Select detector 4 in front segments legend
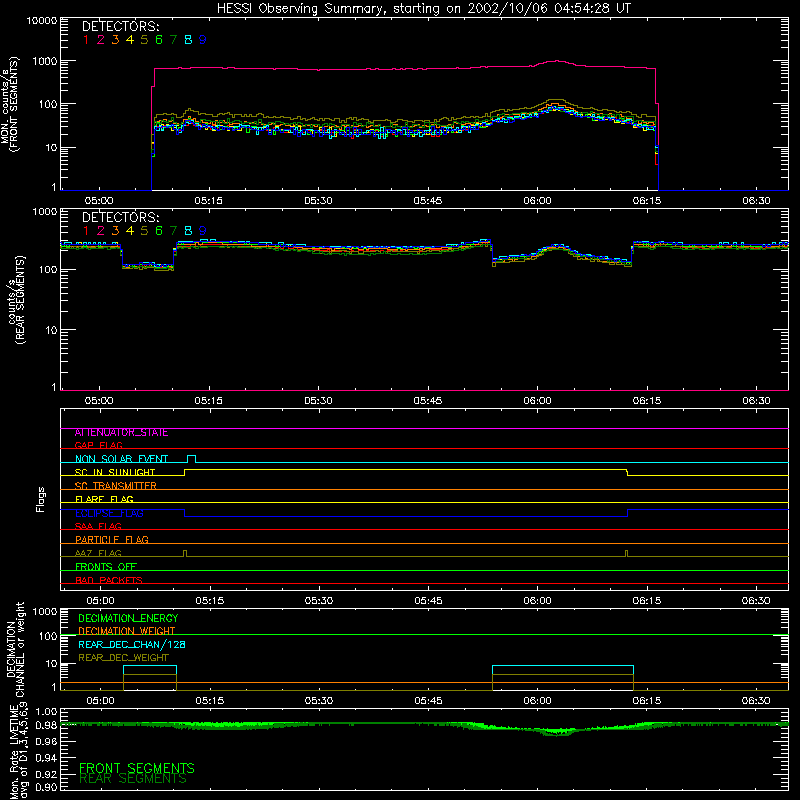 [x=130, y=40]
